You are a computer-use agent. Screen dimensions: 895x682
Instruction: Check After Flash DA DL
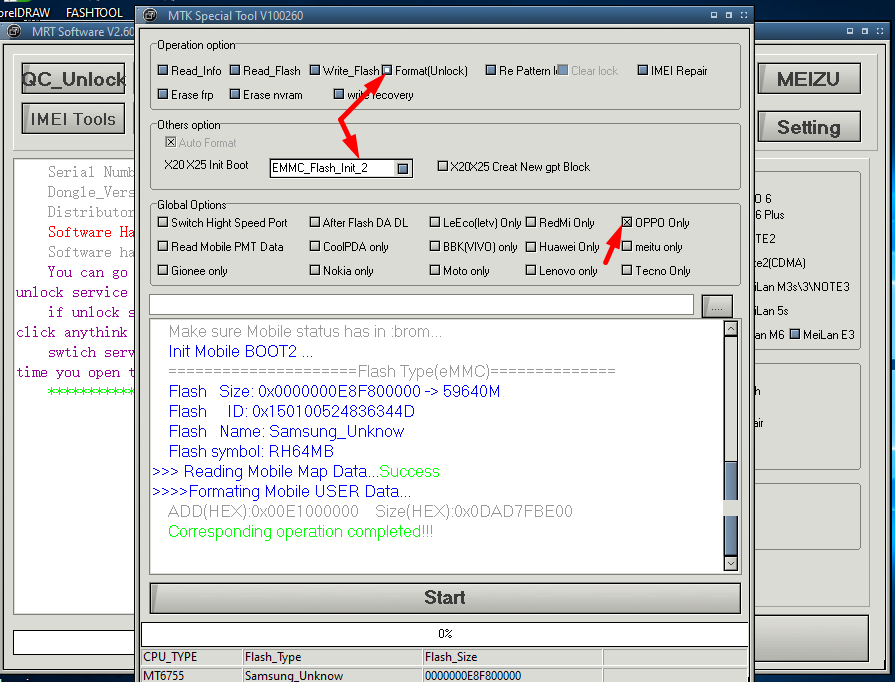click(x=315, y=222)
